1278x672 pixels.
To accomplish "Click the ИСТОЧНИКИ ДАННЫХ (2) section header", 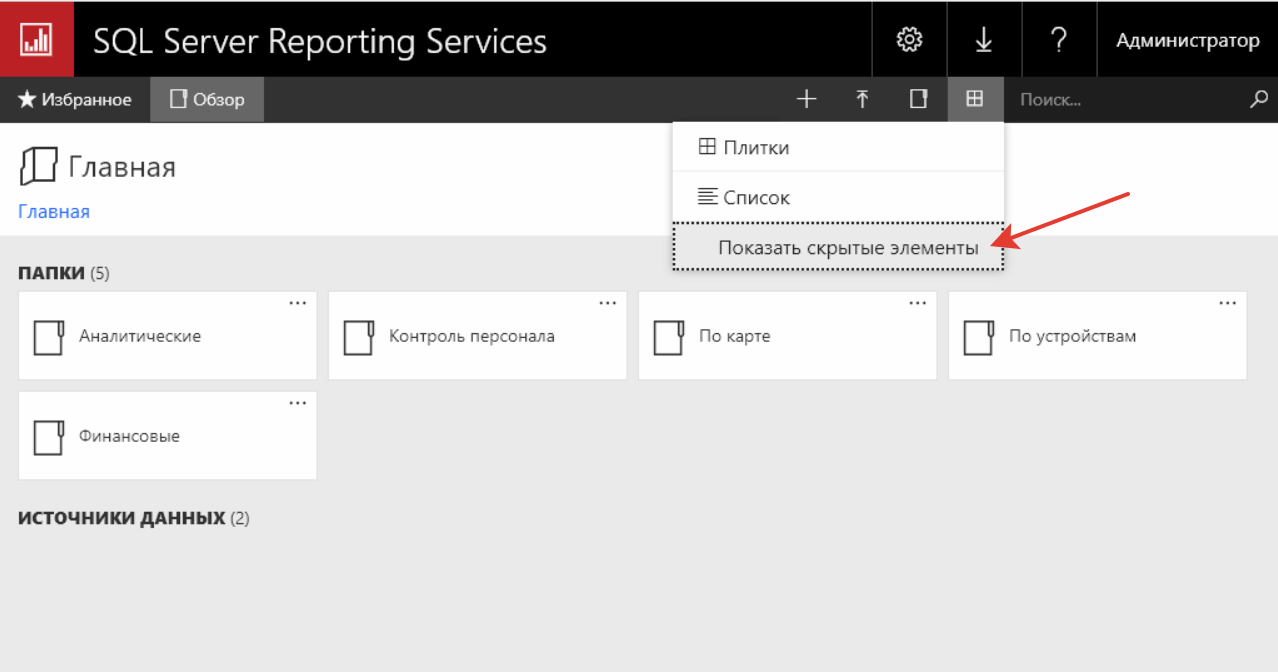I will [x=134, y=518].
